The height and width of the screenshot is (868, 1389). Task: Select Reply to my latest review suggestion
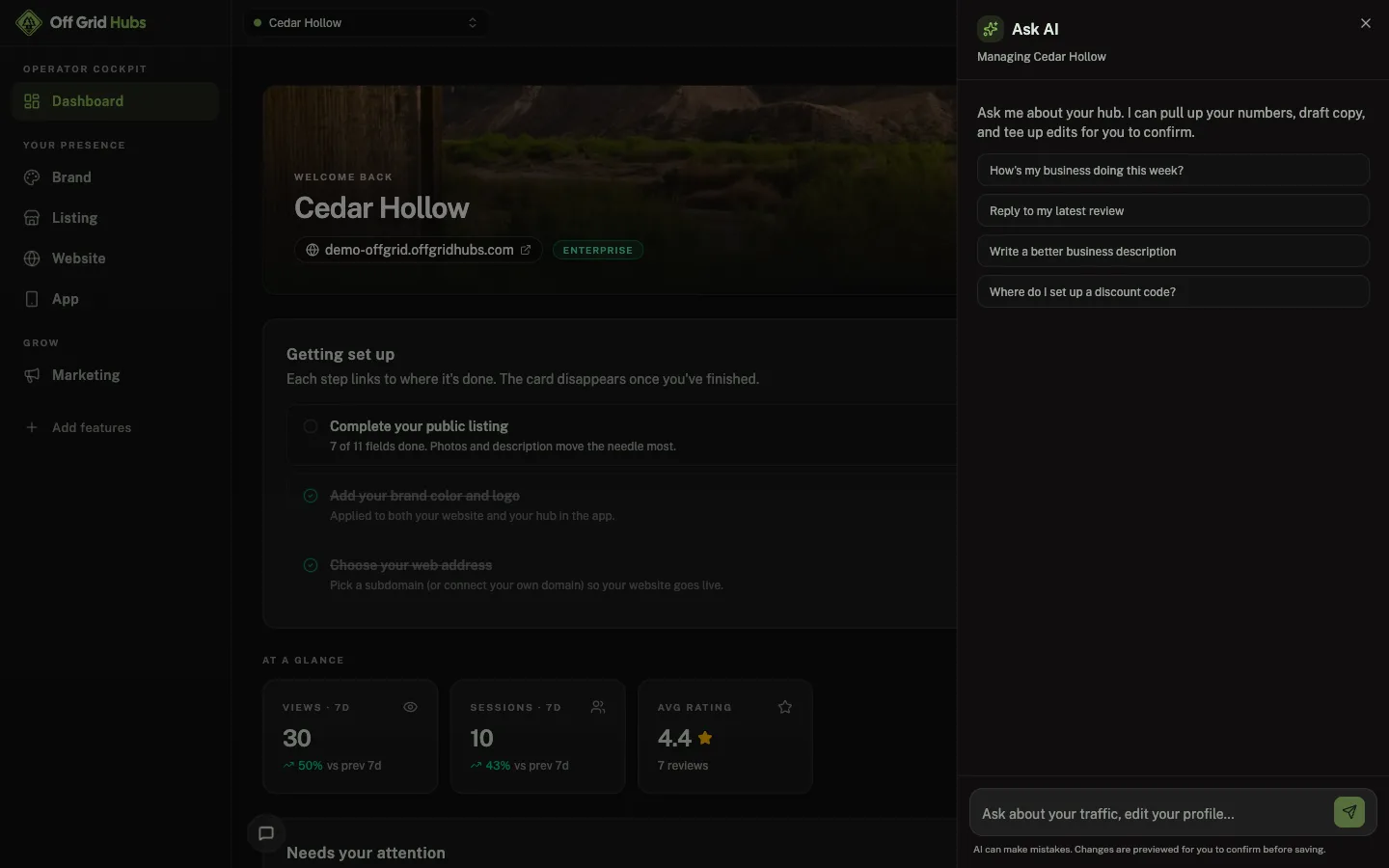pos(1173,211)
